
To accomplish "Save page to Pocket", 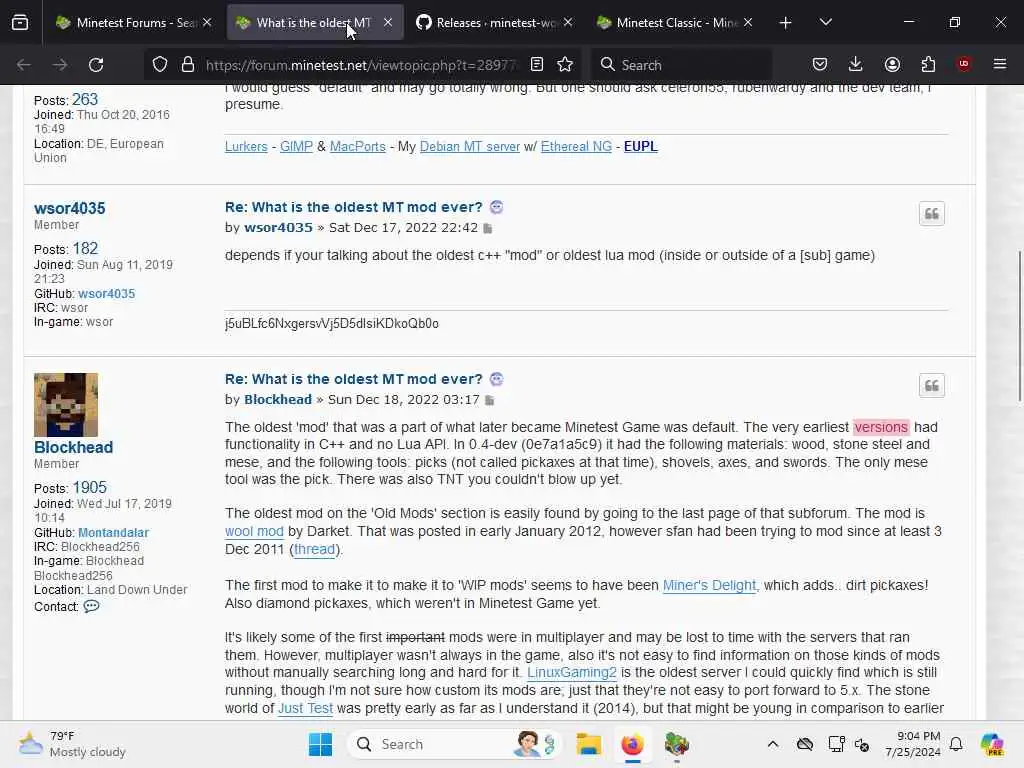I will click(820, 64).
